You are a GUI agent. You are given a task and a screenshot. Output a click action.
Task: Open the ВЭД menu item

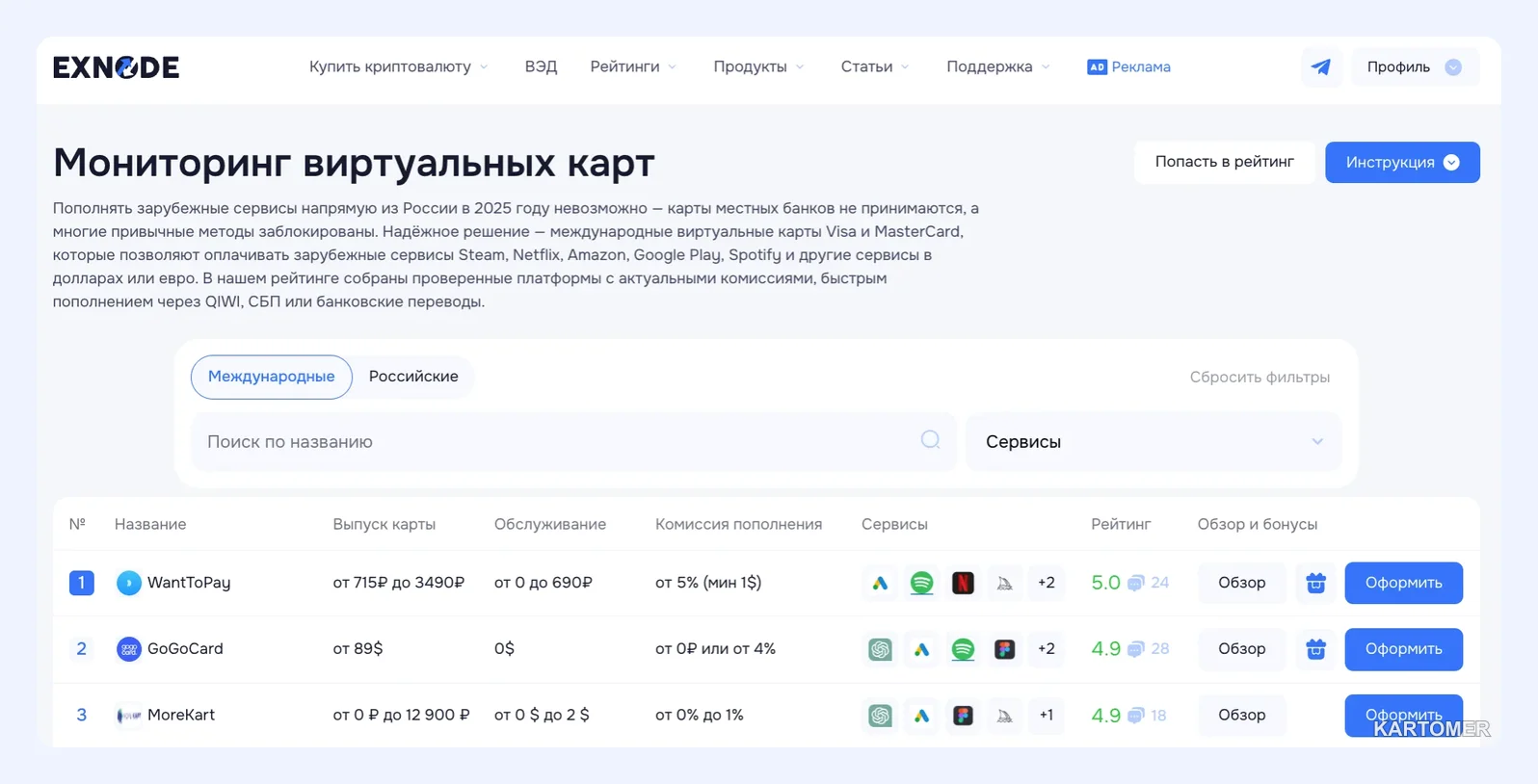[x=541, y=66]
